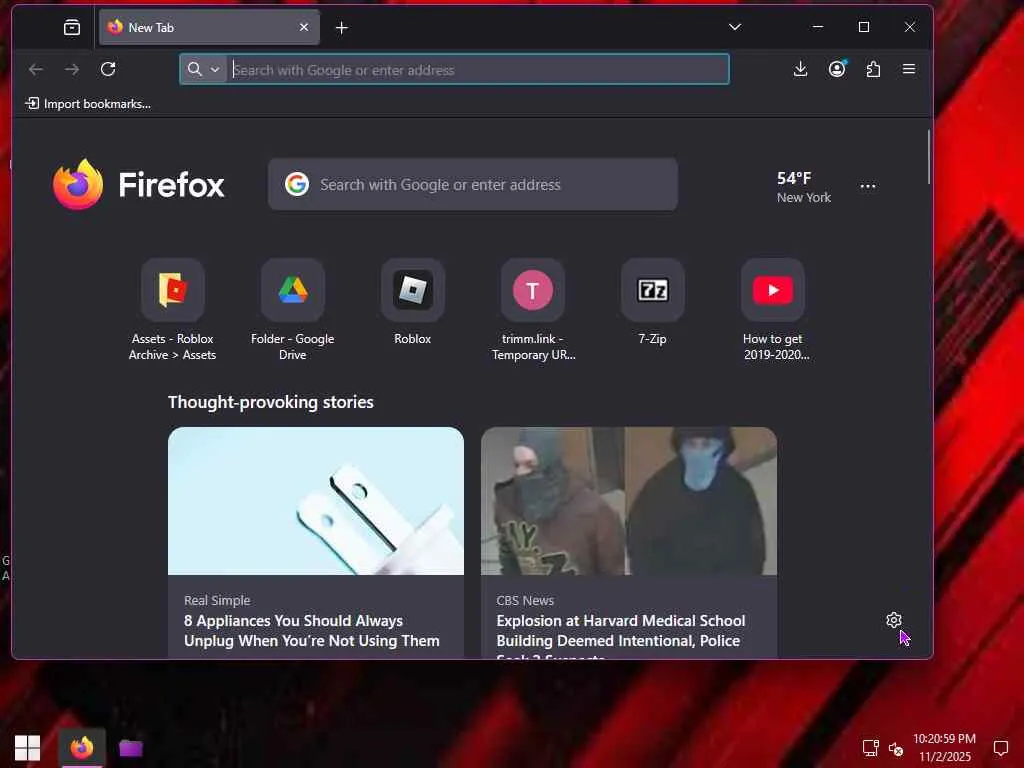Image resolution: width=1024 pixels, height=768 pixels.
Task: Reload the current page
Action: (x=108, y=69)
